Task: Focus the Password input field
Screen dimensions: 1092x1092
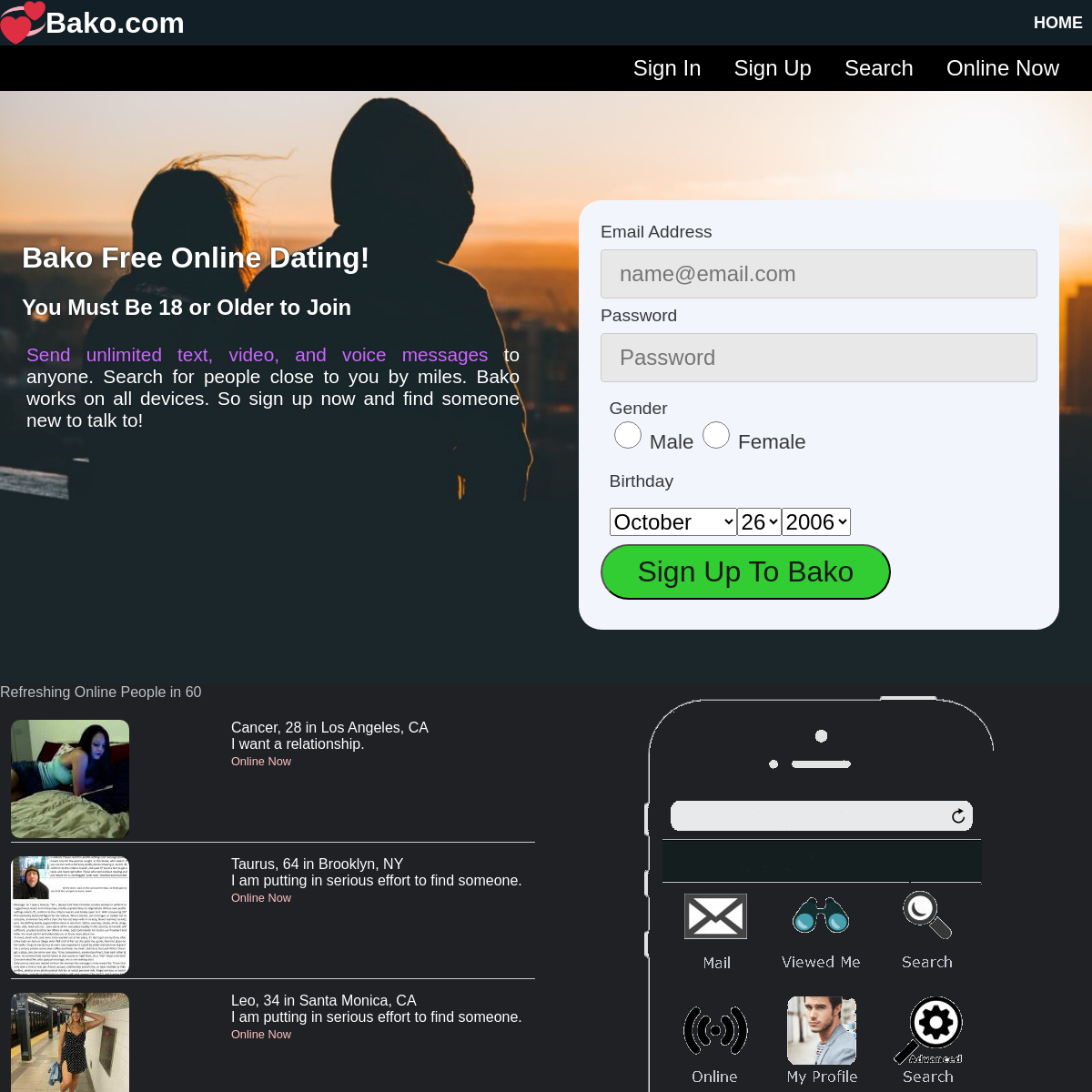Action: 818,358
